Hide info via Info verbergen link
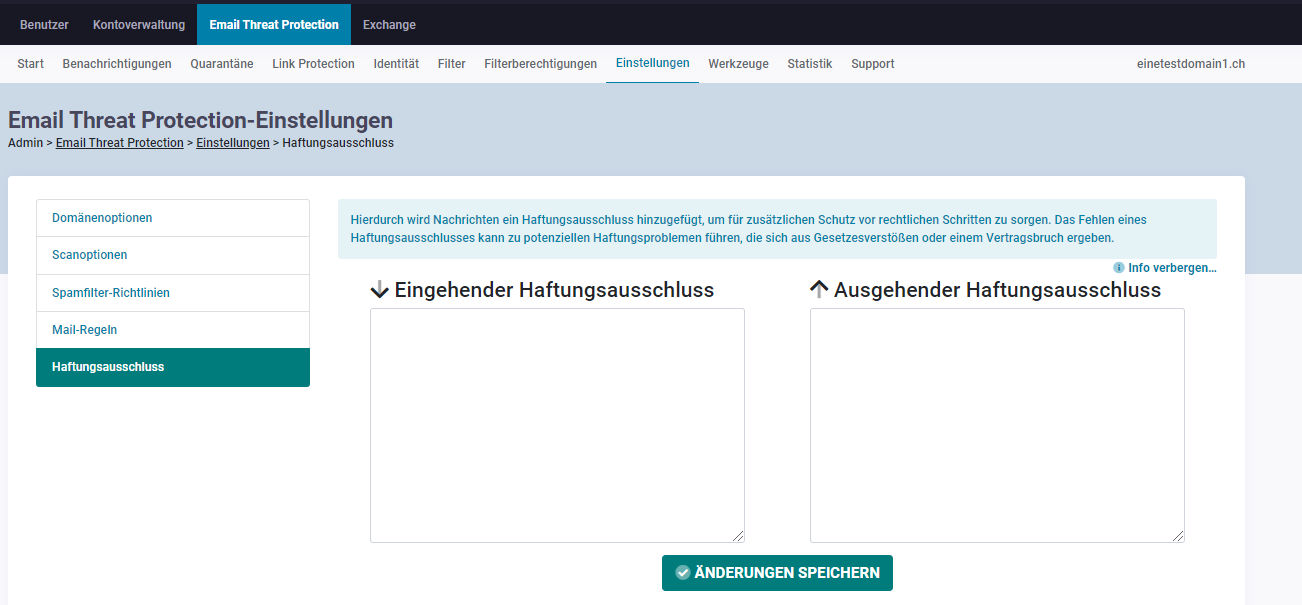Image resolution: width=1302 pixels, height=605 pixels. 1171,268
